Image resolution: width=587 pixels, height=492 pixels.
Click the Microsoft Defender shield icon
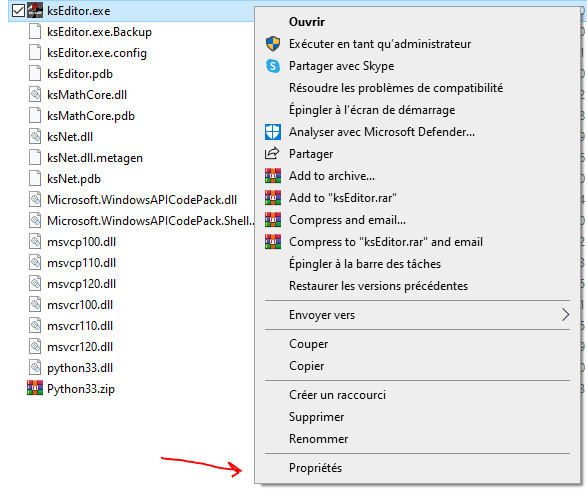coord(273,132)
